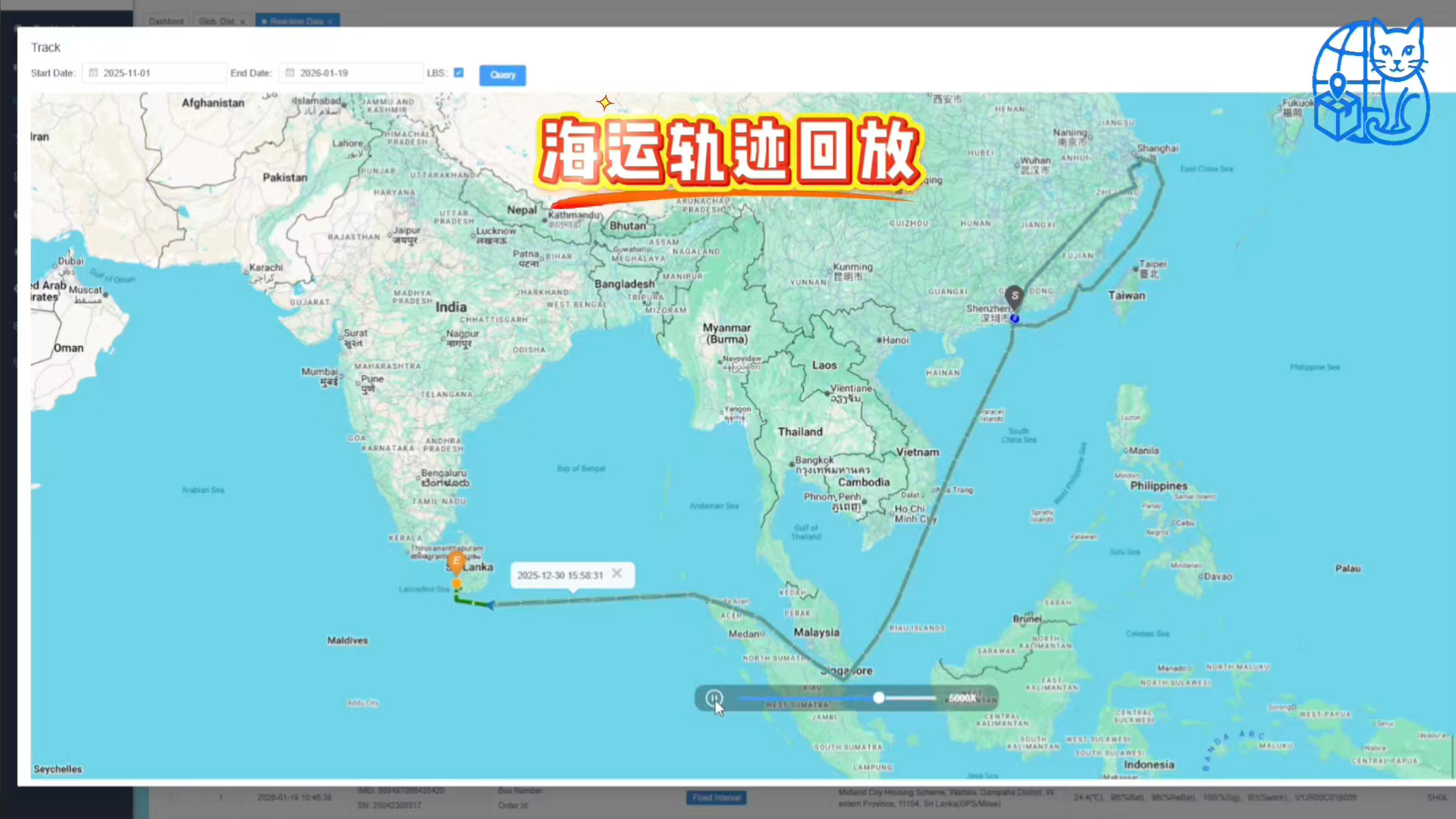Click Fixed Interval button below the dialog
The height and width of the screenshot is (819, 1456).
pyautogui.click(x=717, y=798)
